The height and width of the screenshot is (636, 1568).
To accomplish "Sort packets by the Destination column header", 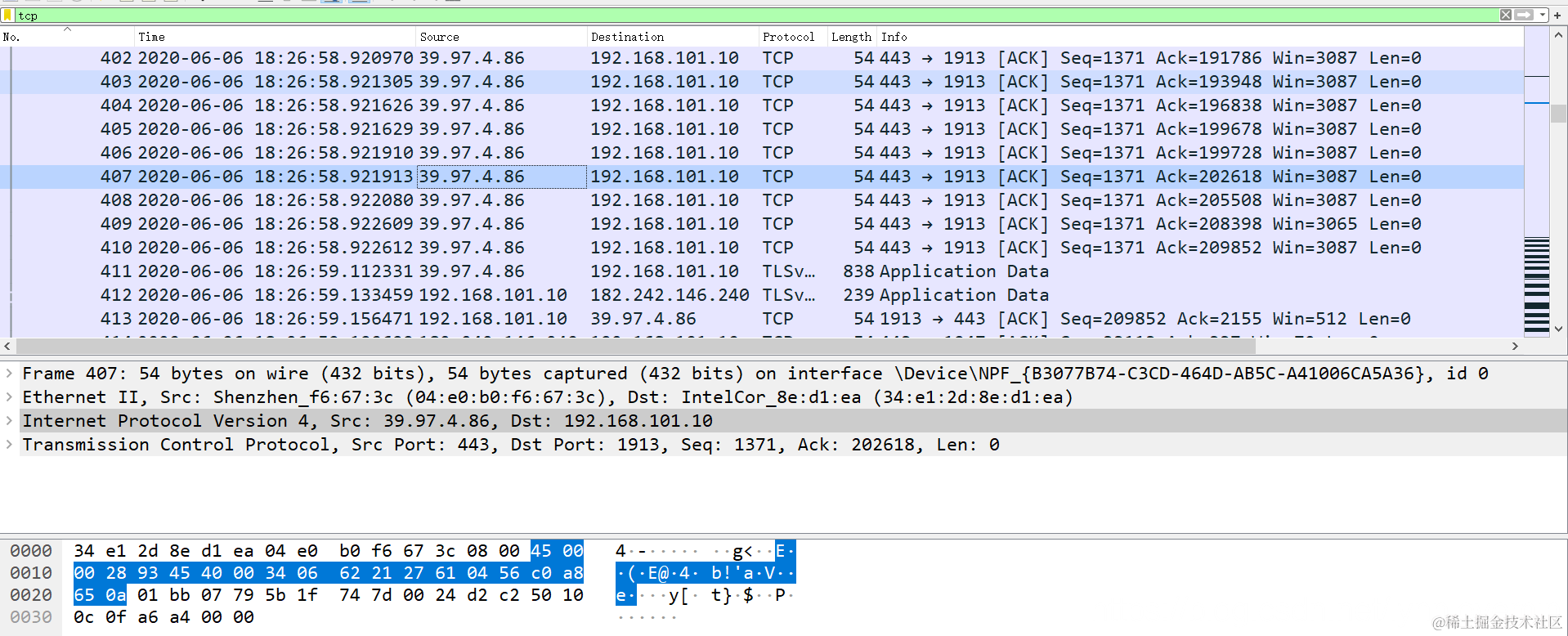I will 673,37.
